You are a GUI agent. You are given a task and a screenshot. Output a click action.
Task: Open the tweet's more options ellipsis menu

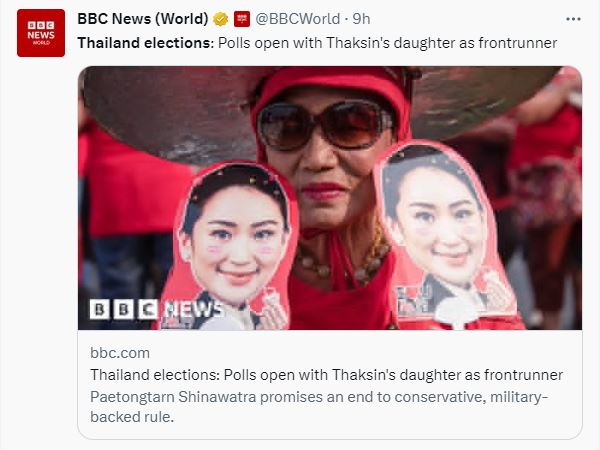573,19
